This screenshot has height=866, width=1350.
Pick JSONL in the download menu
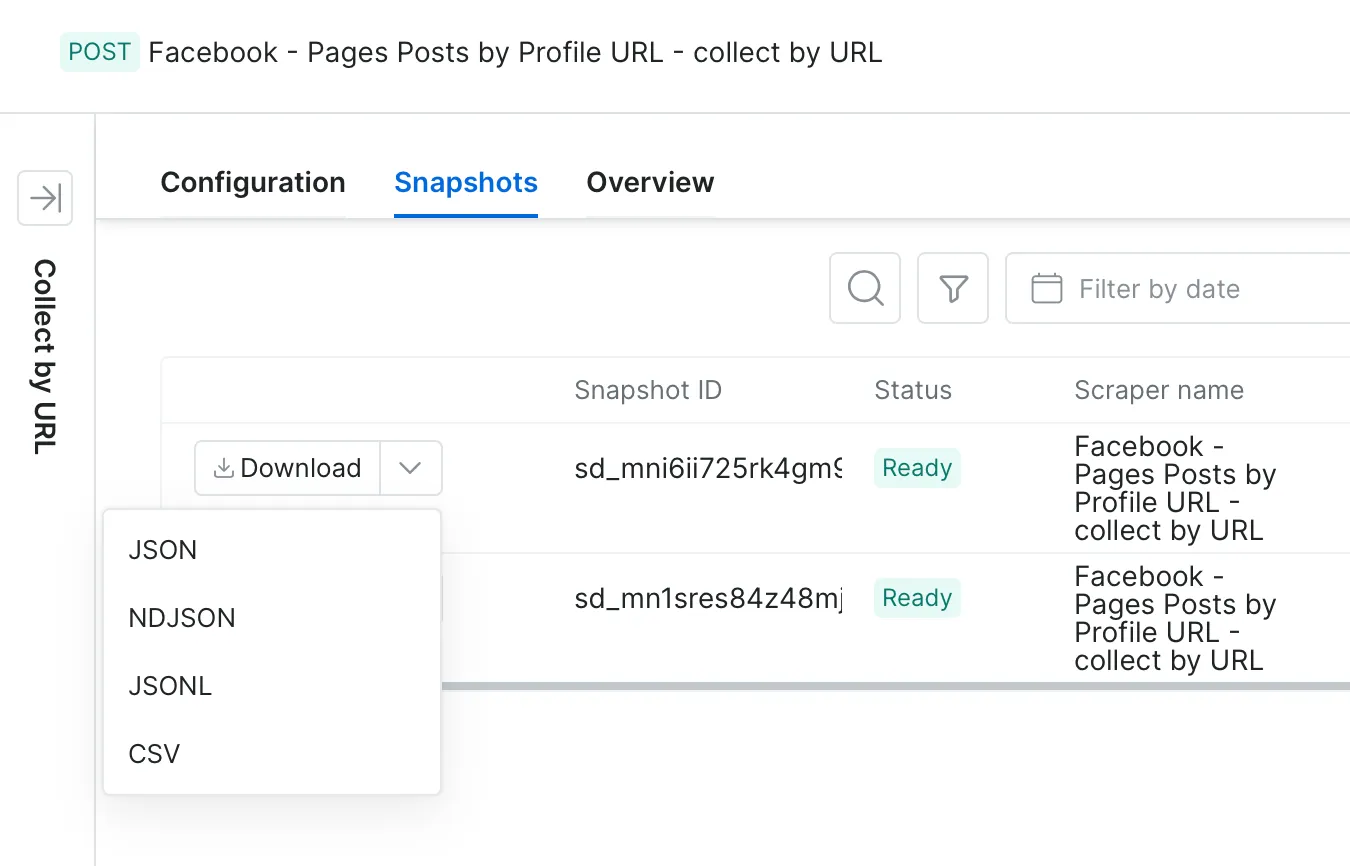pyautogui.click(x=170, y=685)
